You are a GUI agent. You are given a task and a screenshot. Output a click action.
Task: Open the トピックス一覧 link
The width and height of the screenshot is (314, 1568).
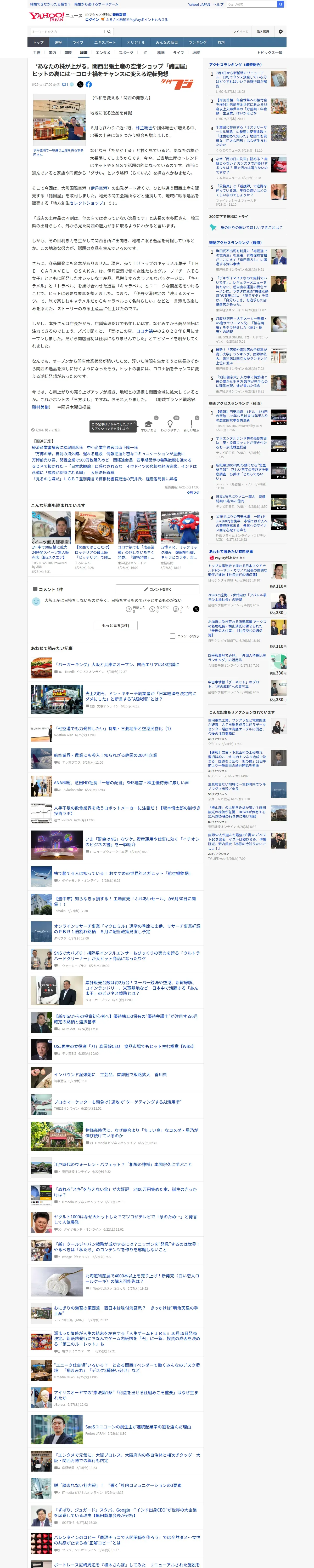pos(270,53)
